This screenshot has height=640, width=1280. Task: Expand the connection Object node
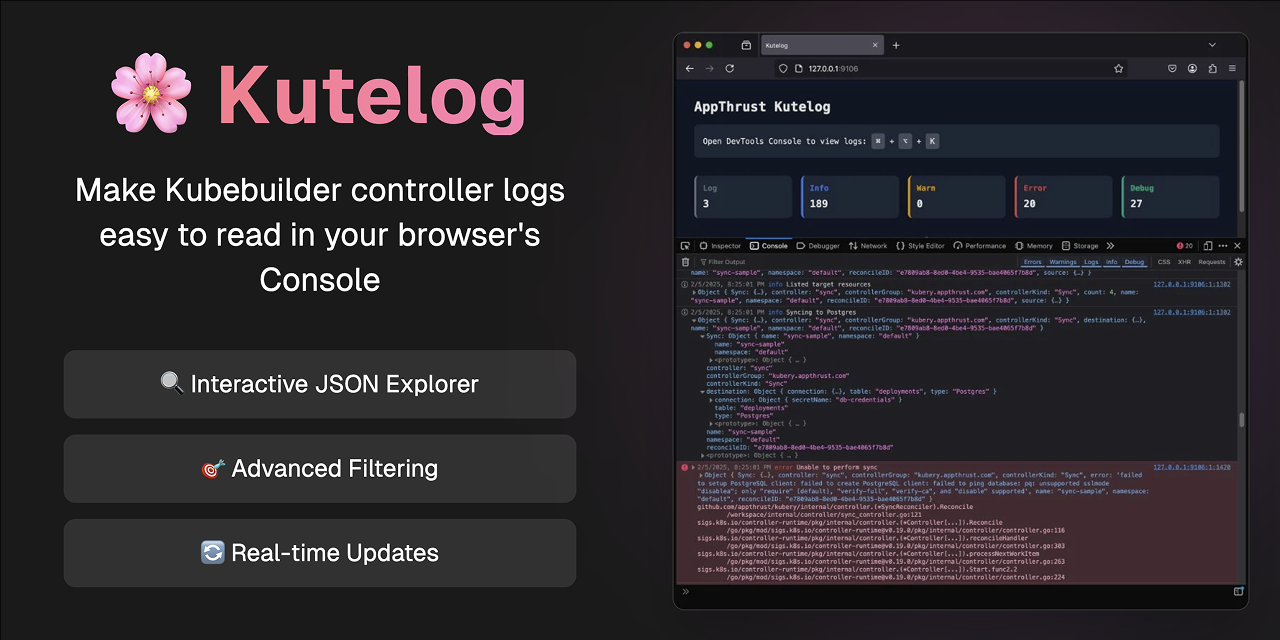coord(711,400)
